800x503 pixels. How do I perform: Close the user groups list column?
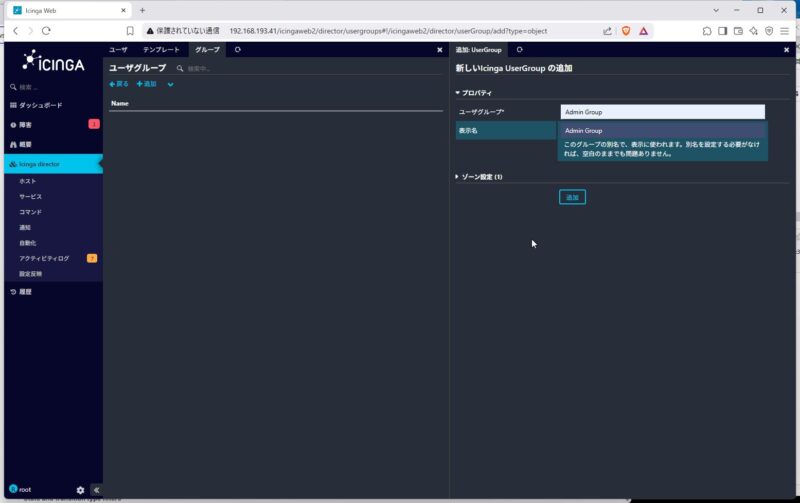coord(439,50)
